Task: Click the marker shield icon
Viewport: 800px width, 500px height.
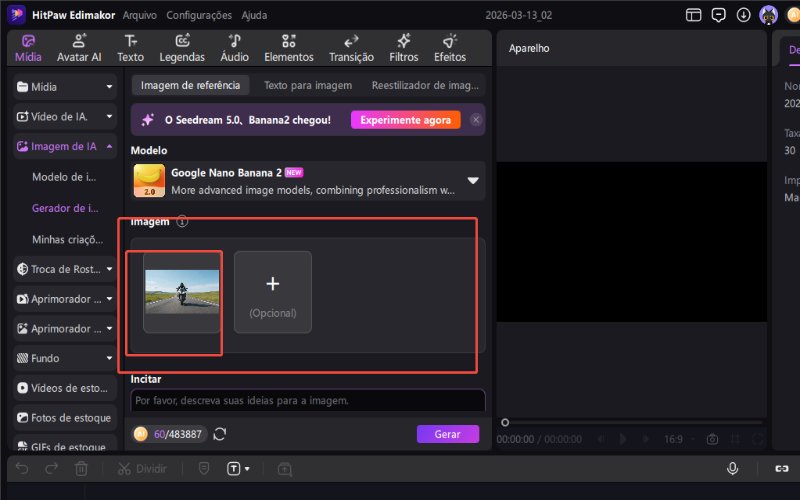Action: pos(204,468)
